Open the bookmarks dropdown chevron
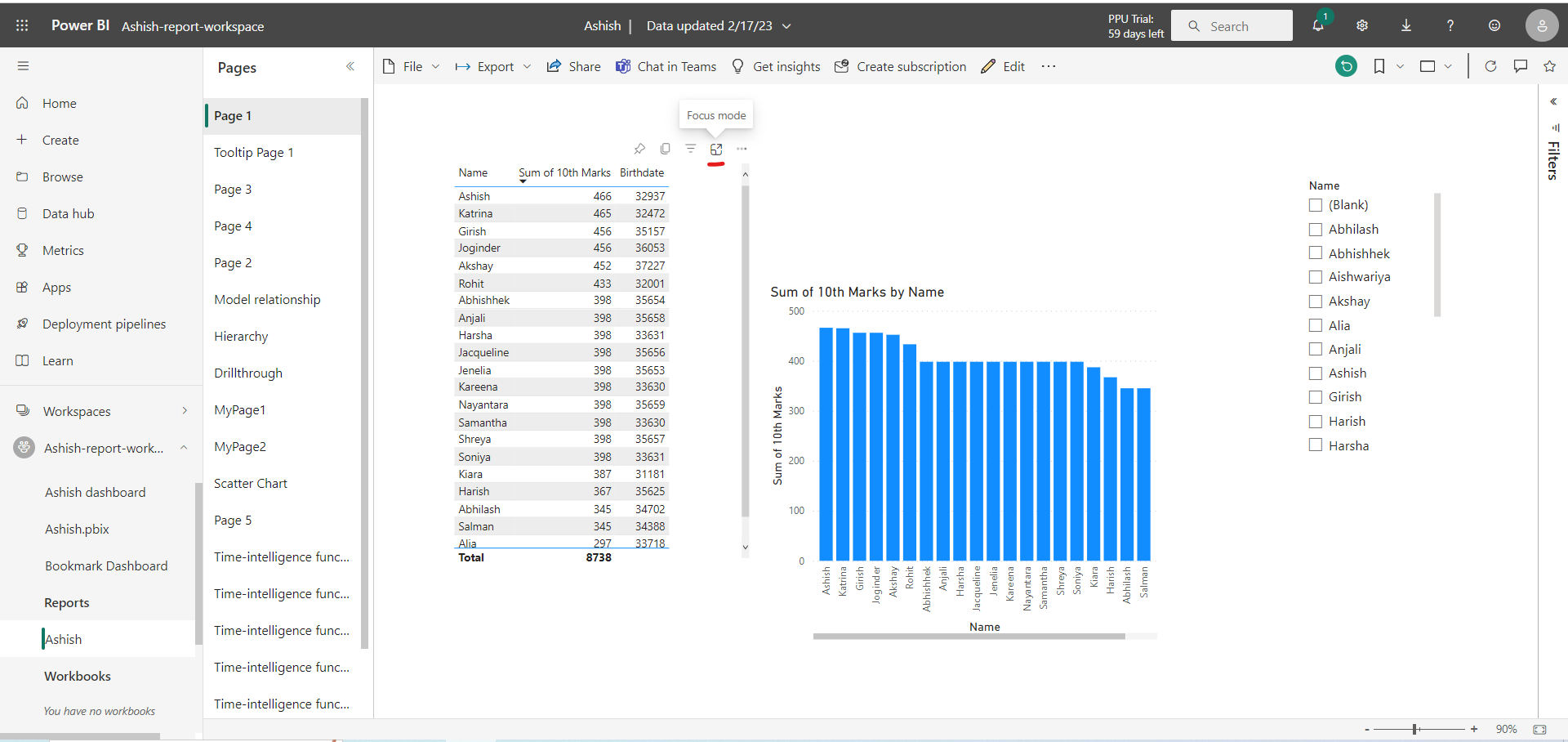 [1401, 66]
